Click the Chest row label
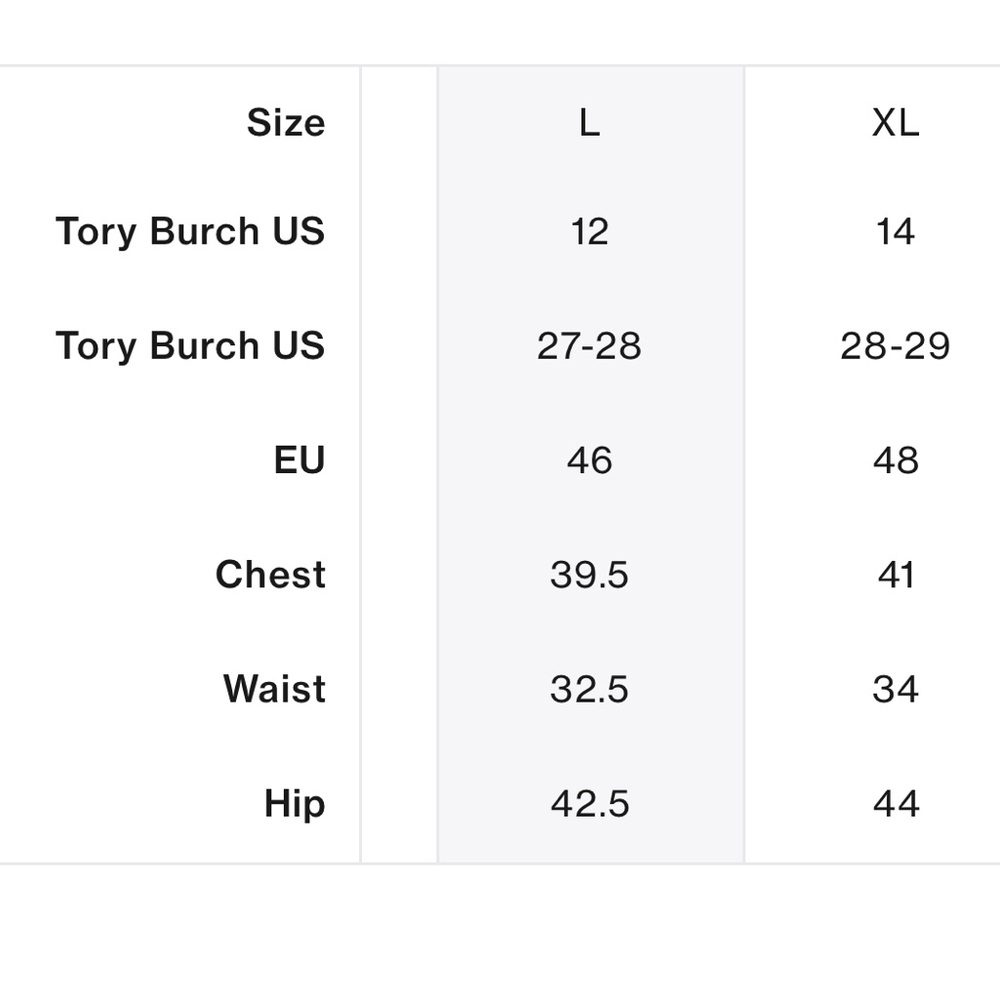The height and width of the screenshot is (1000, 1000). tap(270, 575)
